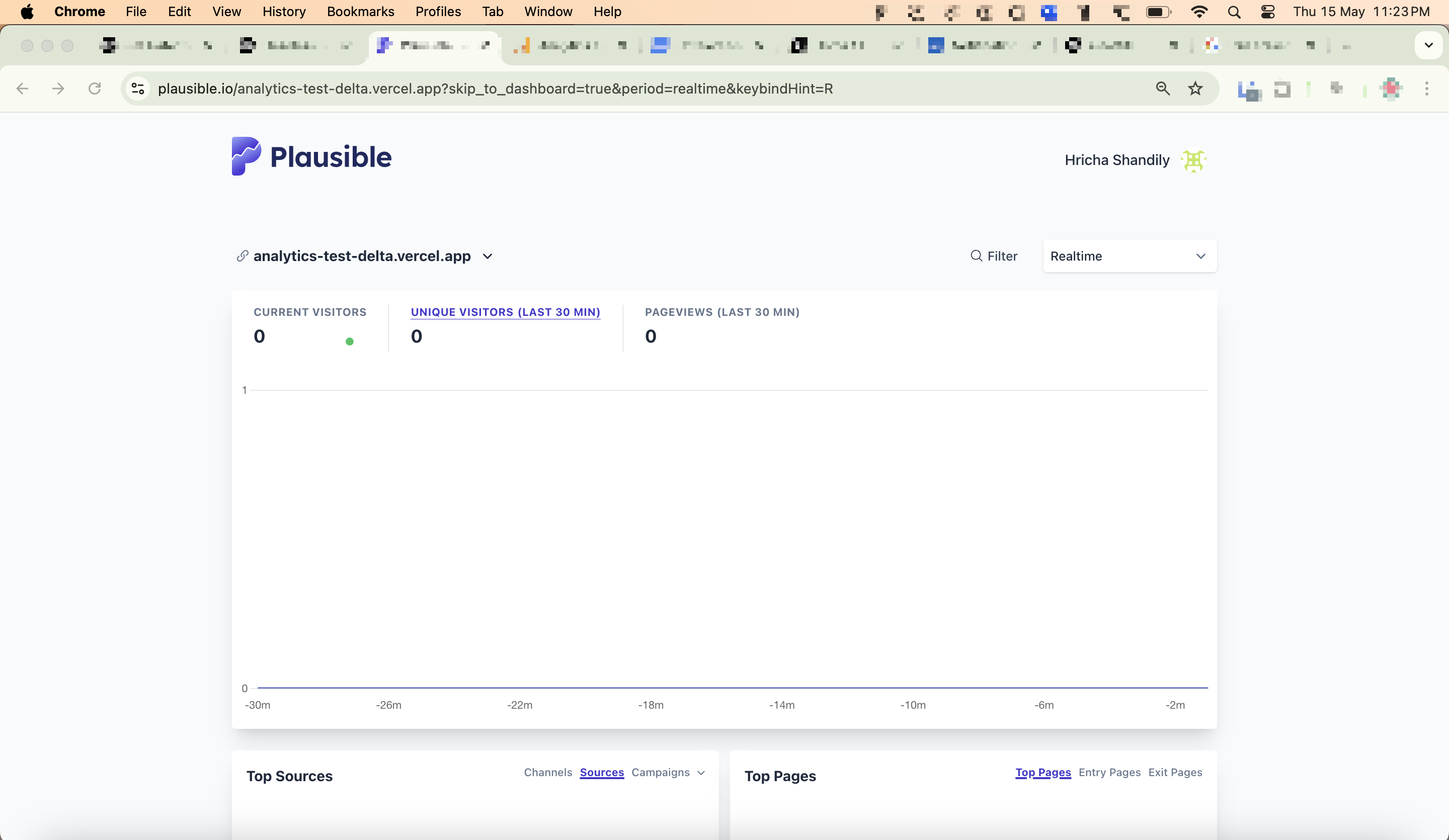Click the link icon beside the site domain
Screen dimensions: 1449x840
(x=242, y=257)
